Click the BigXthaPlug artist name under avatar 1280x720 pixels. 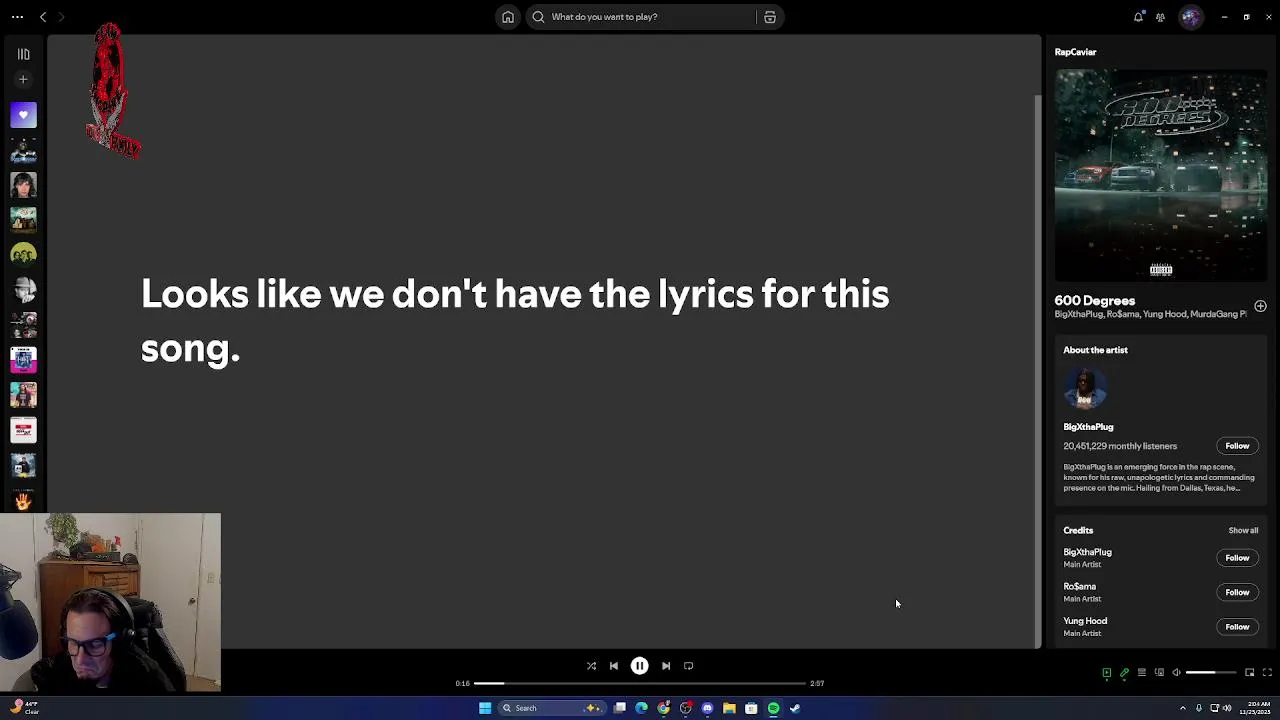pyautogui.click(x=1088, y=427)
